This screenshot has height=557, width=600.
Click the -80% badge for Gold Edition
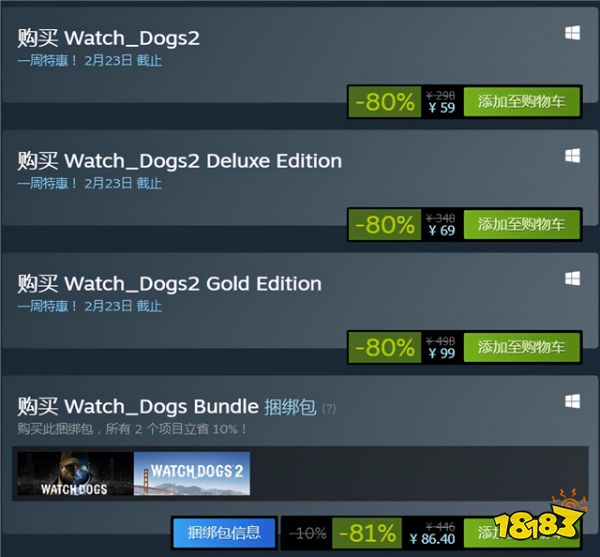click(385, 347)
